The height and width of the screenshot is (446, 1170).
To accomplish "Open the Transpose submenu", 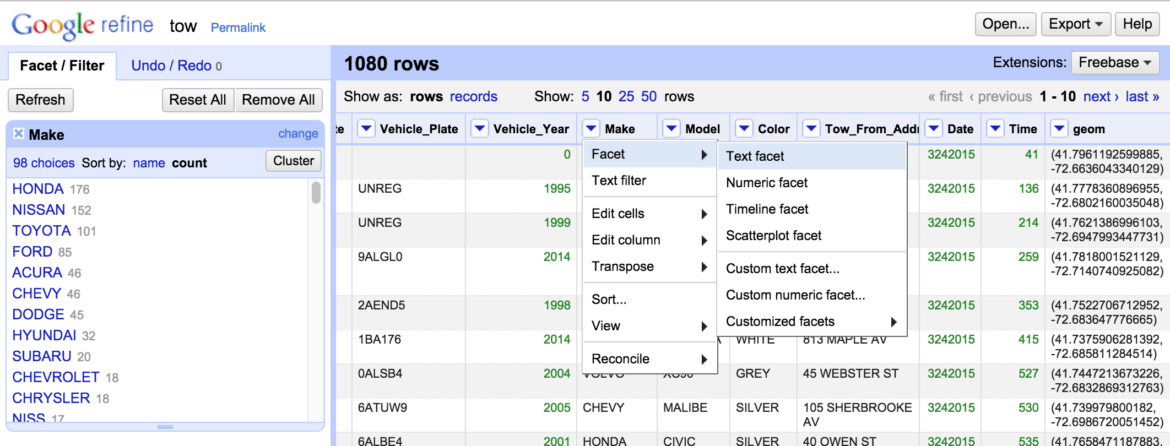I will [649, 266].
